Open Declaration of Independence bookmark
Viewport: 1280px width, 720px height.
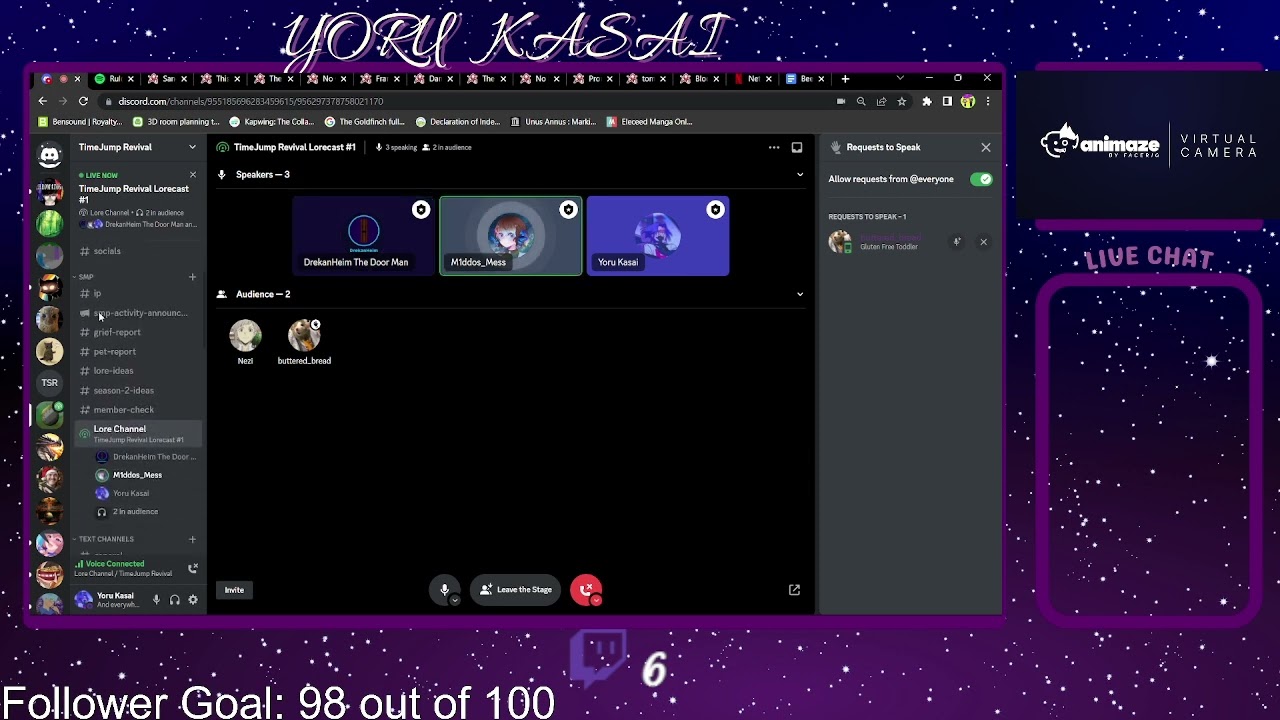tap(457, 122)
